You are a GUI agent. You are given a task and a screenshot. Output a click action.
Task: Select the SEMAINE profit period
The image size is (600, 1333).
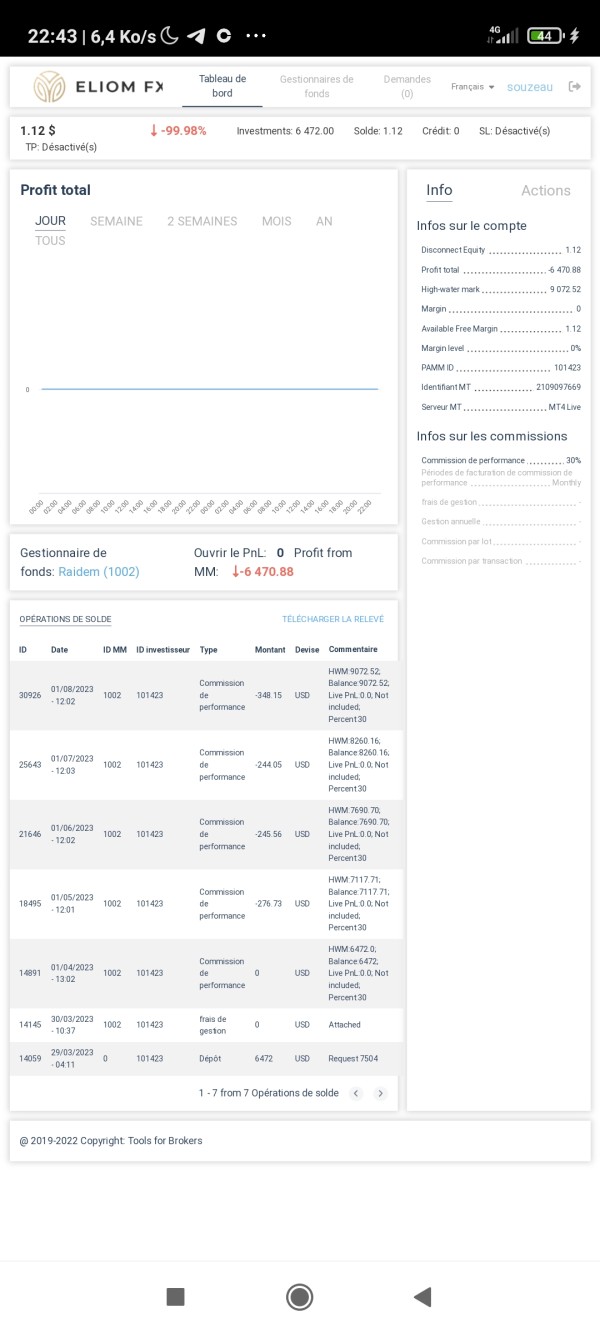point(116,221)
